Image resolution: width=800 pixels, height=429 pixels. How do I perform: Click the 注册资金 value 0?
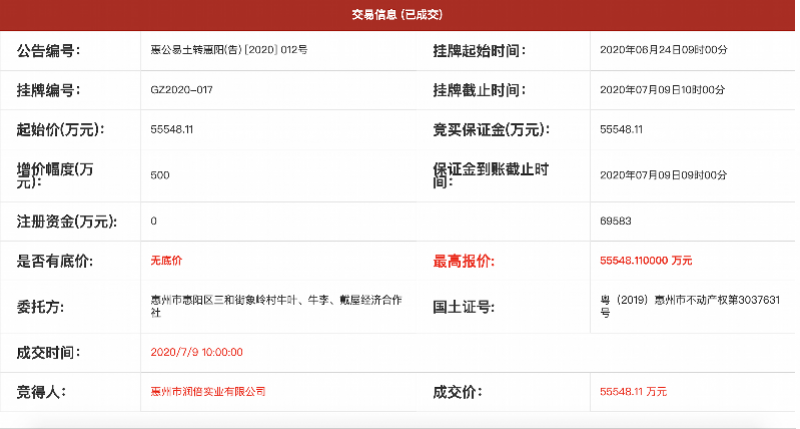pyautogui.click(x=153, y=221)
